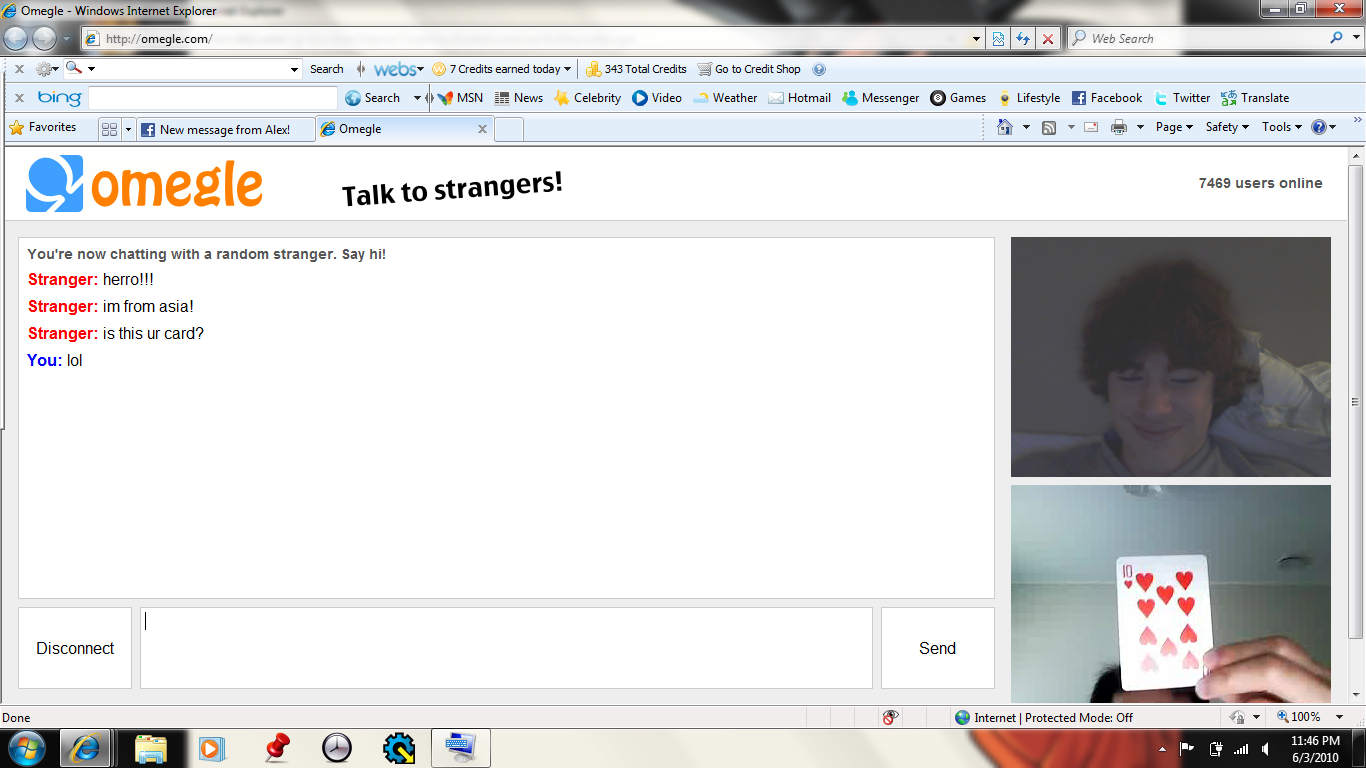Screen dimensions: 1366x768
Task: Open the Favorites panel
Action: click(x=43, y=127)
